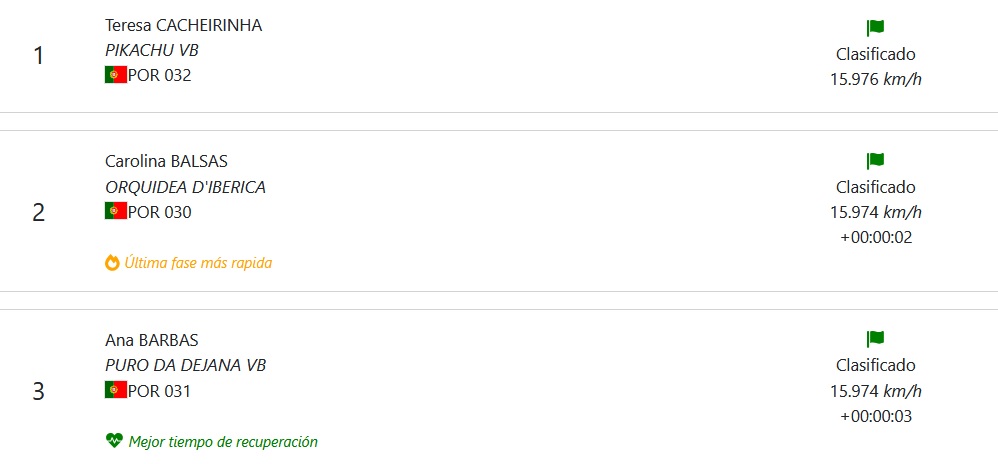Click horse name PURO DA DEJANA VB

[185, 365]
